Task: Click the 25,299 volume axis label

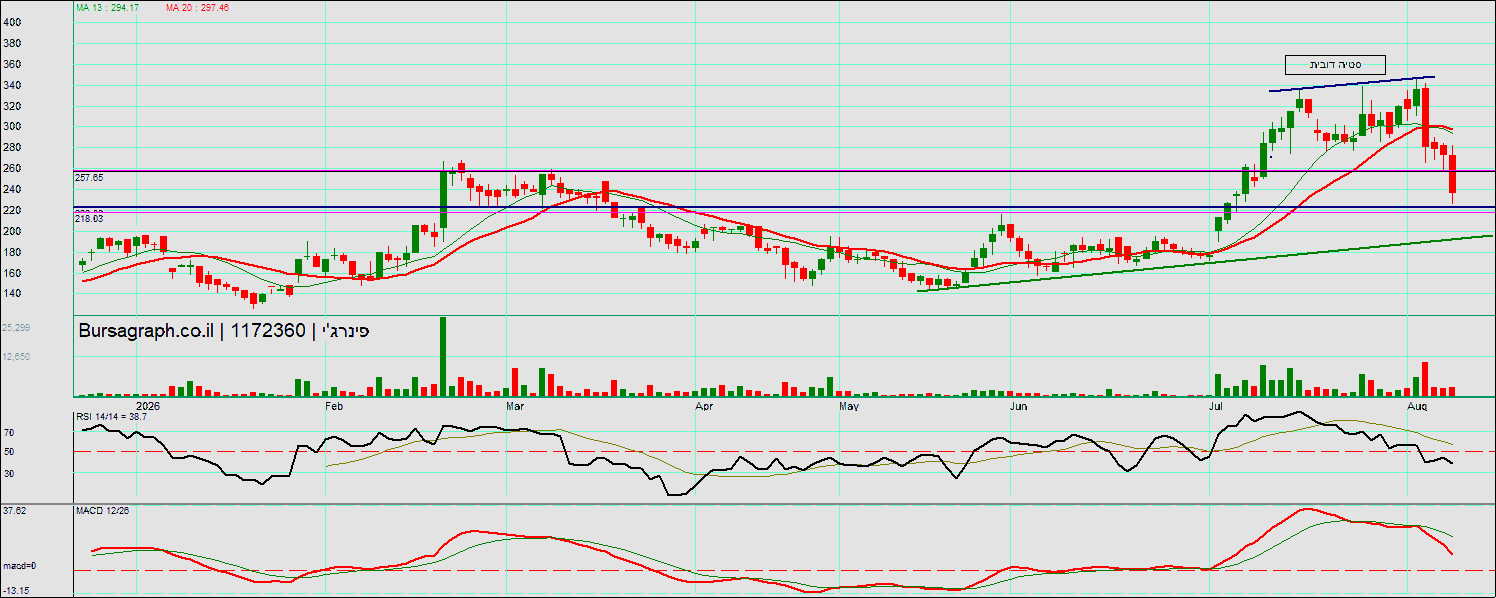Action: point(16,328)
